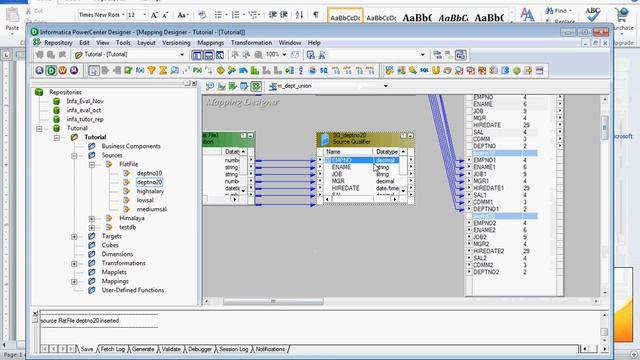Screen dimensions: 640x360
Task: Expand the Transformations tree node
Action: click(74, 263)
